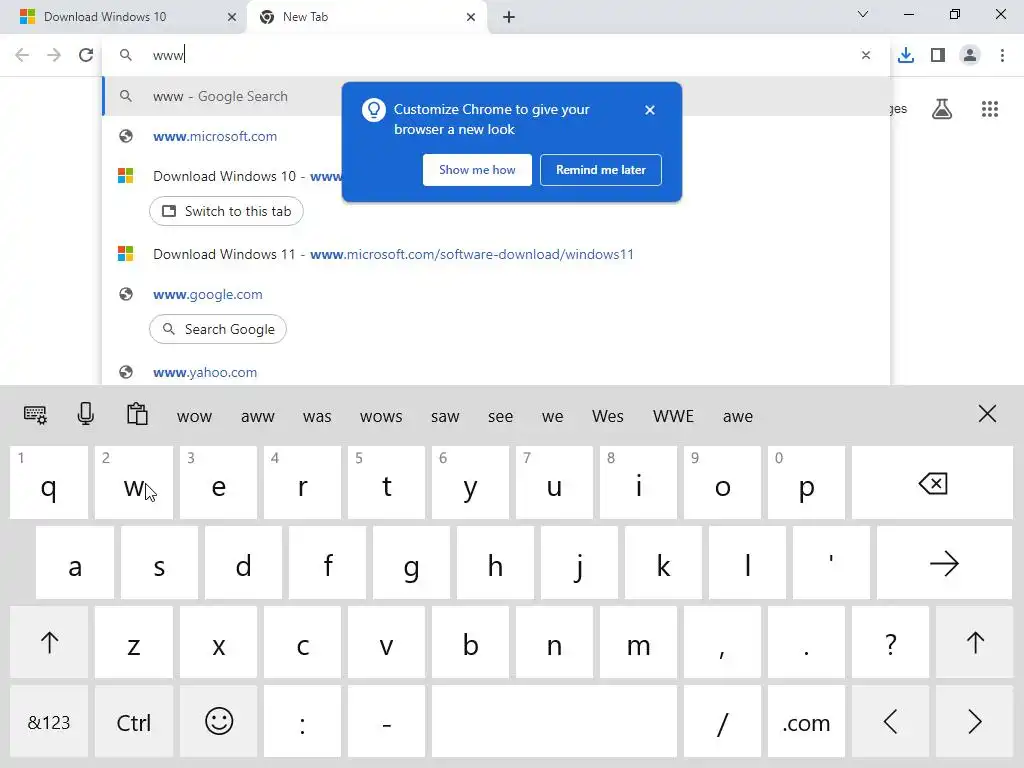Tap the backspace key
1024x768 pixels.
(x=932, y=483)
